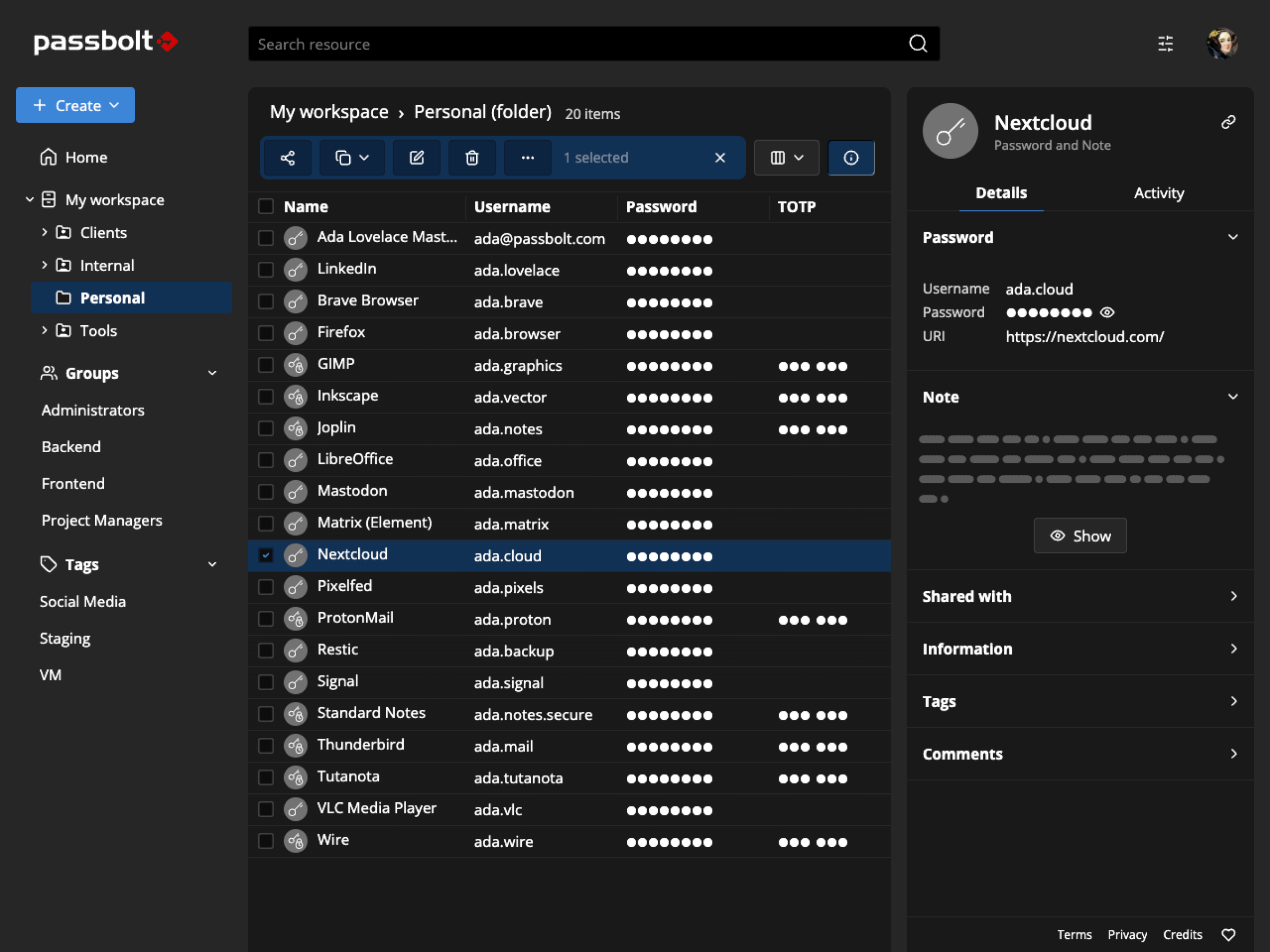Open the Create dropdown button
Image resolution: width=1270 pixels, height=952 pixels.
(x=75, y=105)
